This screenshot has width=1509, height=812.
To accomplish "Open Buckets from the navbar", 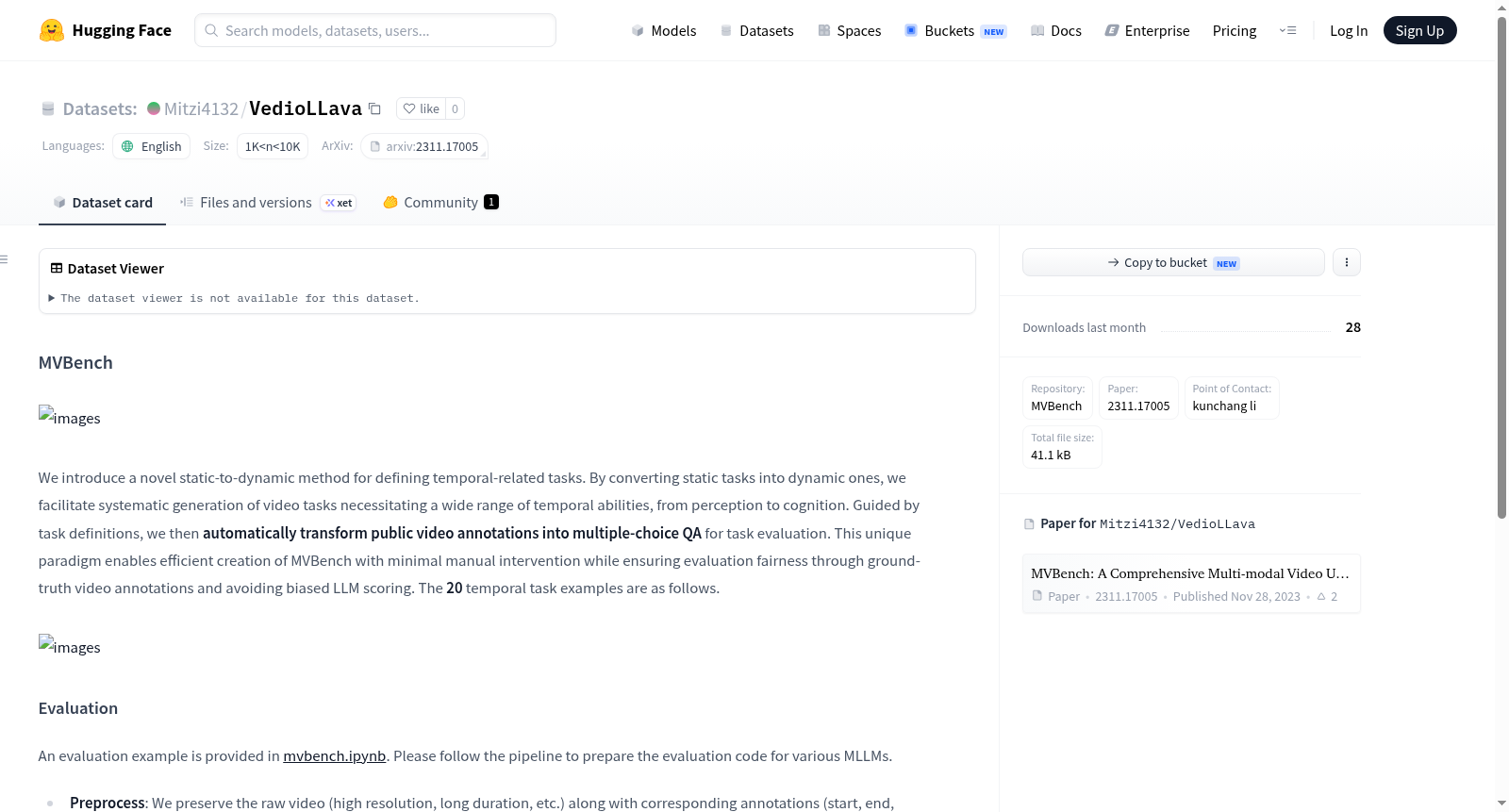I will tap(955, 30).
